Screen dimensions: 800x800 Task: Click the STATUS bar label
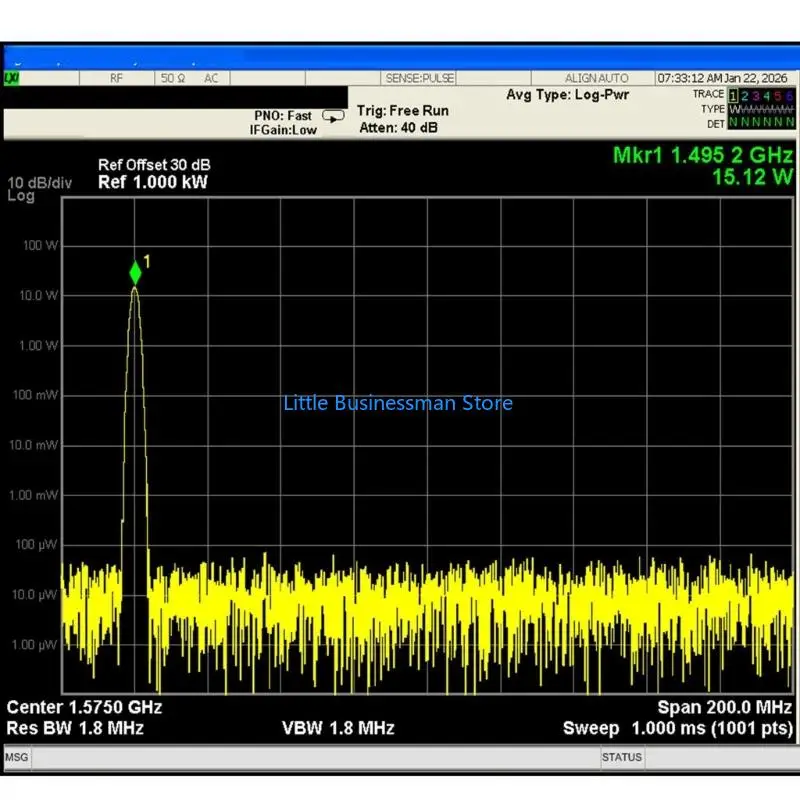click(621, 757)
